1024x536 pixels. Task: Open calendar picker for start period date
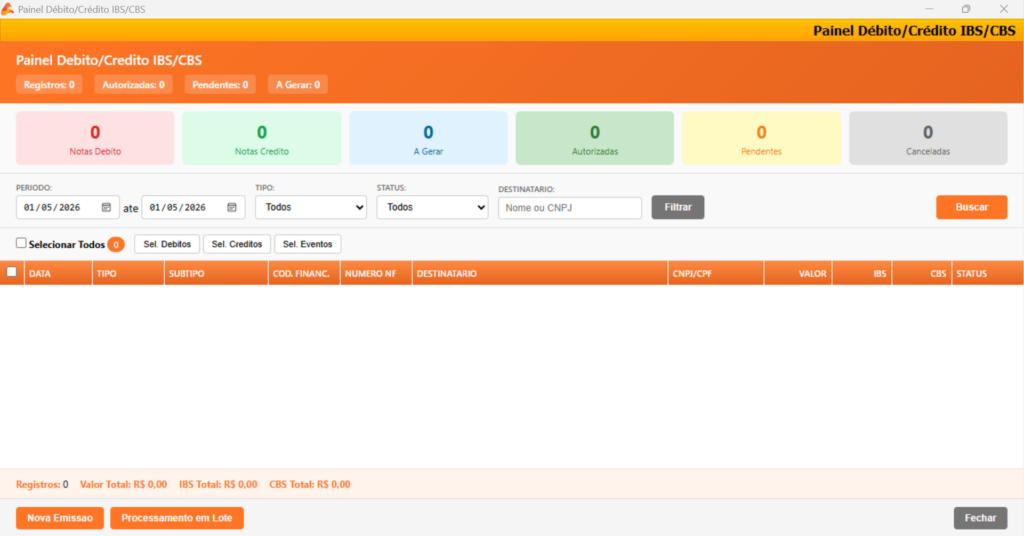106,208
